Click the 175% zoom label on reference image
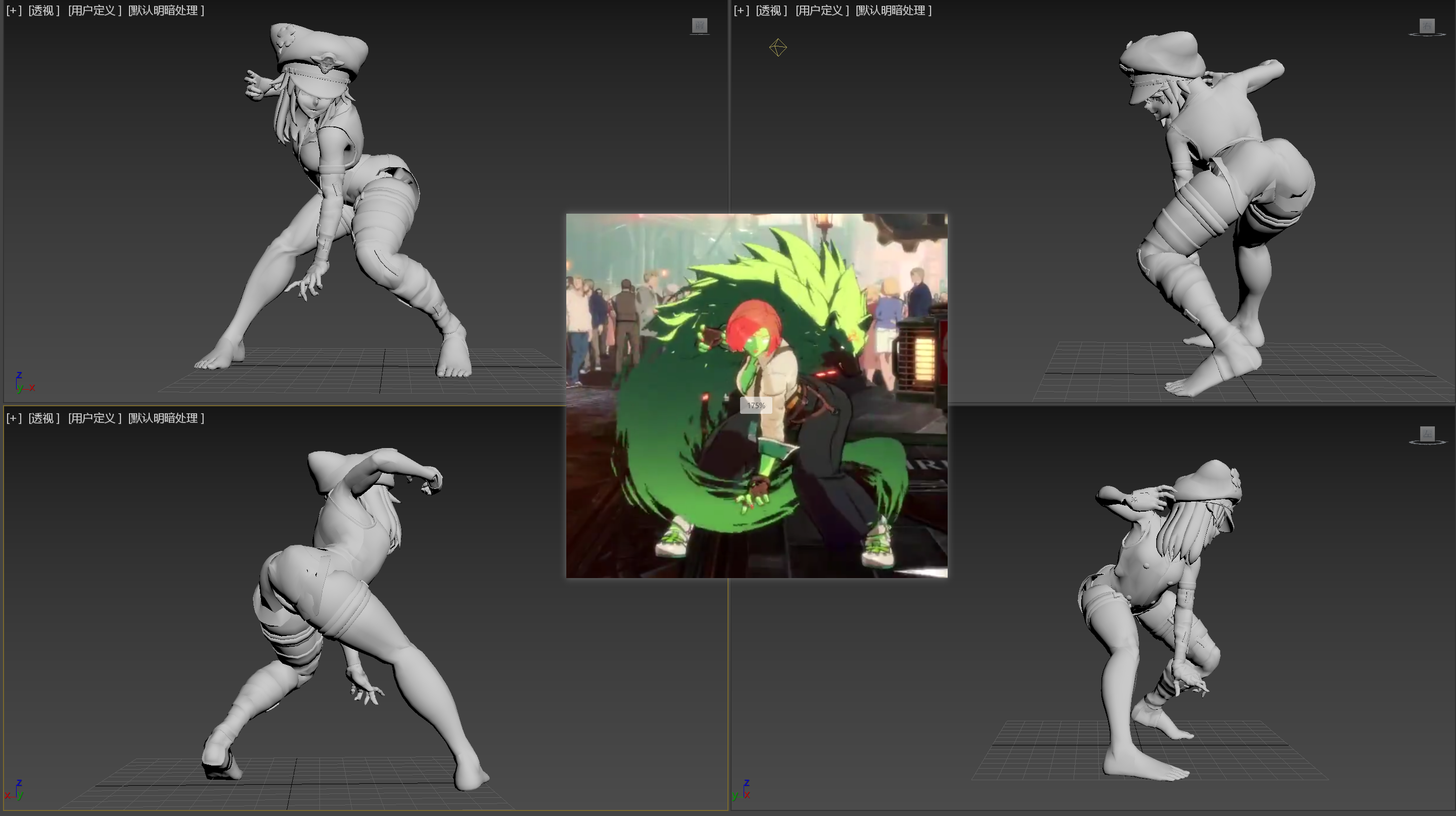This screenshot has height=816, width=1456. [756, 405]
